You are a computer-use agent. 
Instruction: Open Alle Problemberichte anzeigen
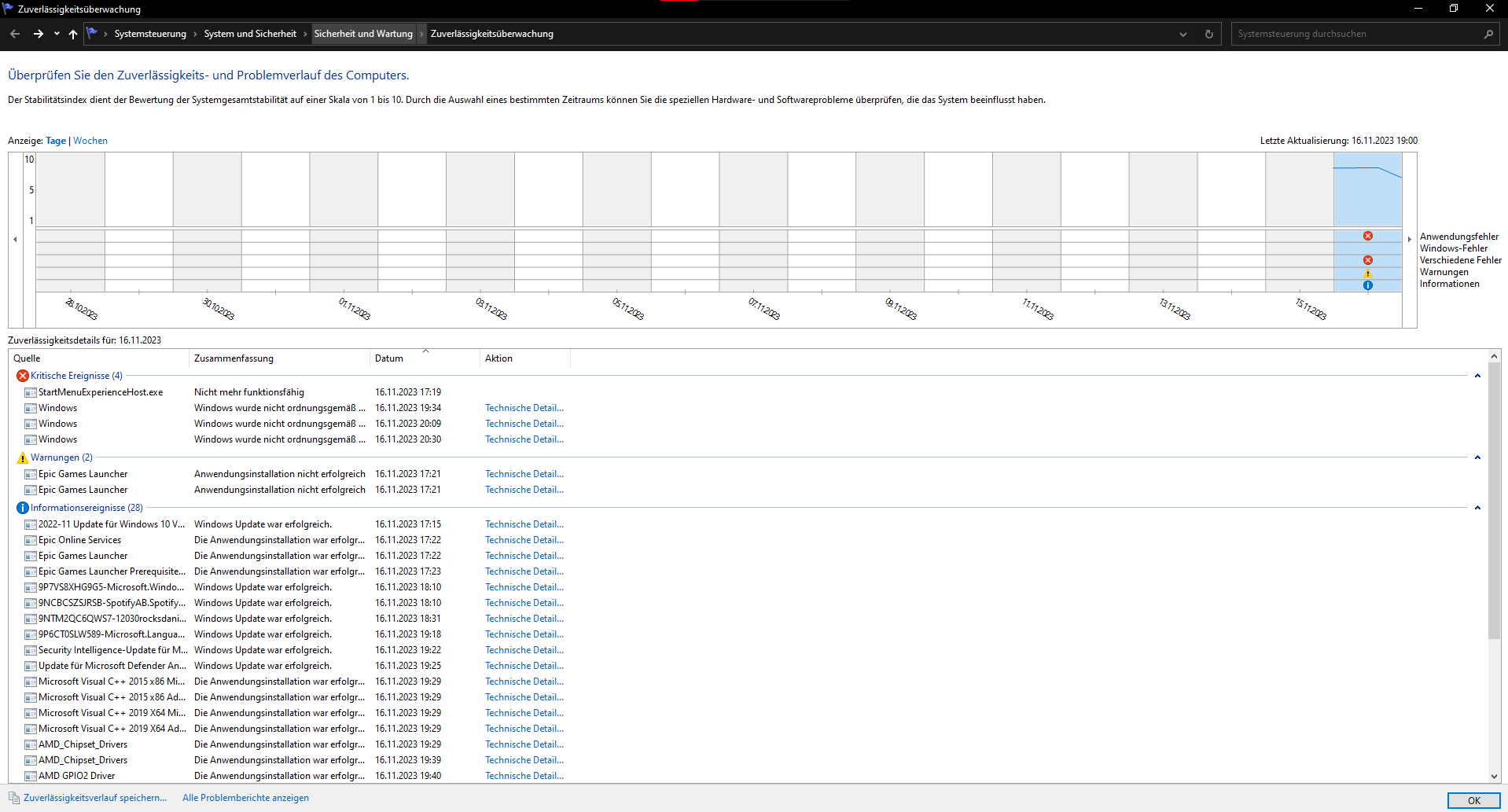[x=245, y=797]
